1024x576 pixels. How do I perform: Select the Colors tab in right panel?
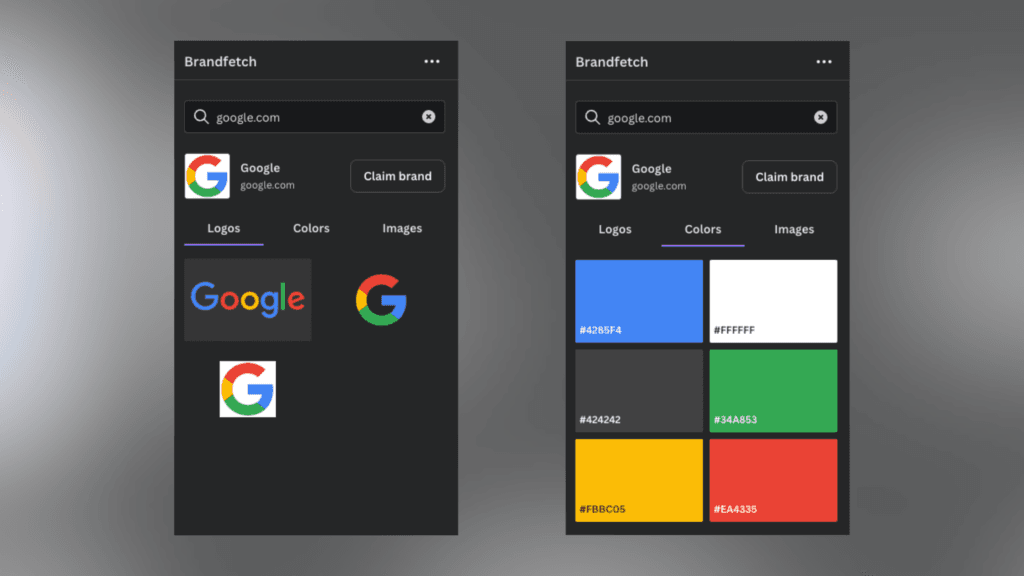pos(703,229)
